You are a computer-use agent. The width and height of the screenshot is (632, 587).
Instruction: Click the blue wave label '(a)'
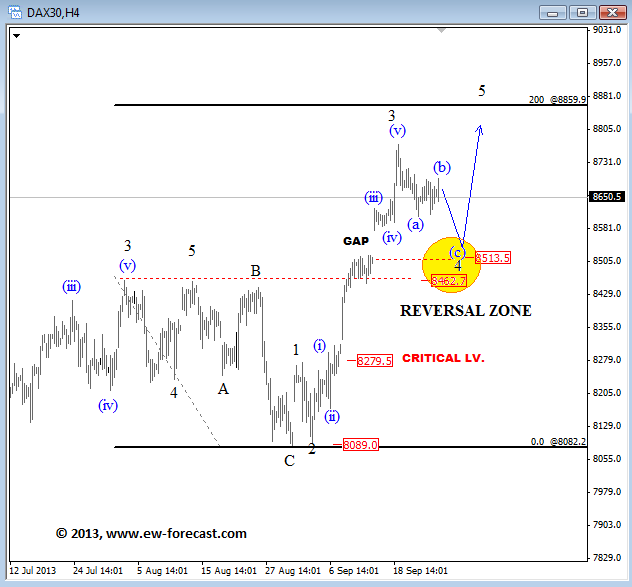pyautogui.click(x=416, y=225)
